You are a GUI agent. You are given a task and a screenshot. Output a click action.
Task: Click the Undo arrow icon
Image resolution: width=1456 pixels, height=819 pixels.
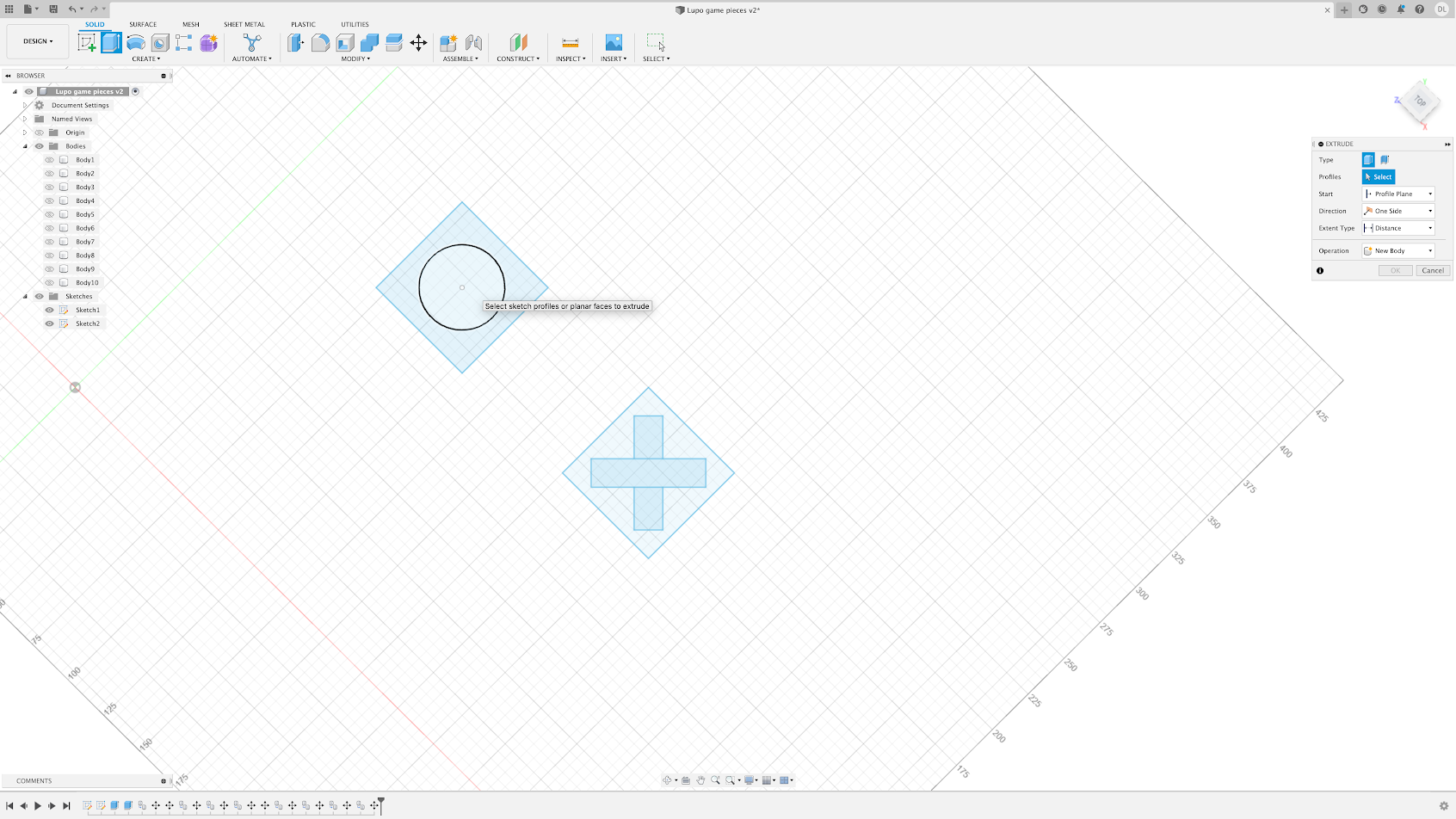pyautogui.click(x=72, y=9)
